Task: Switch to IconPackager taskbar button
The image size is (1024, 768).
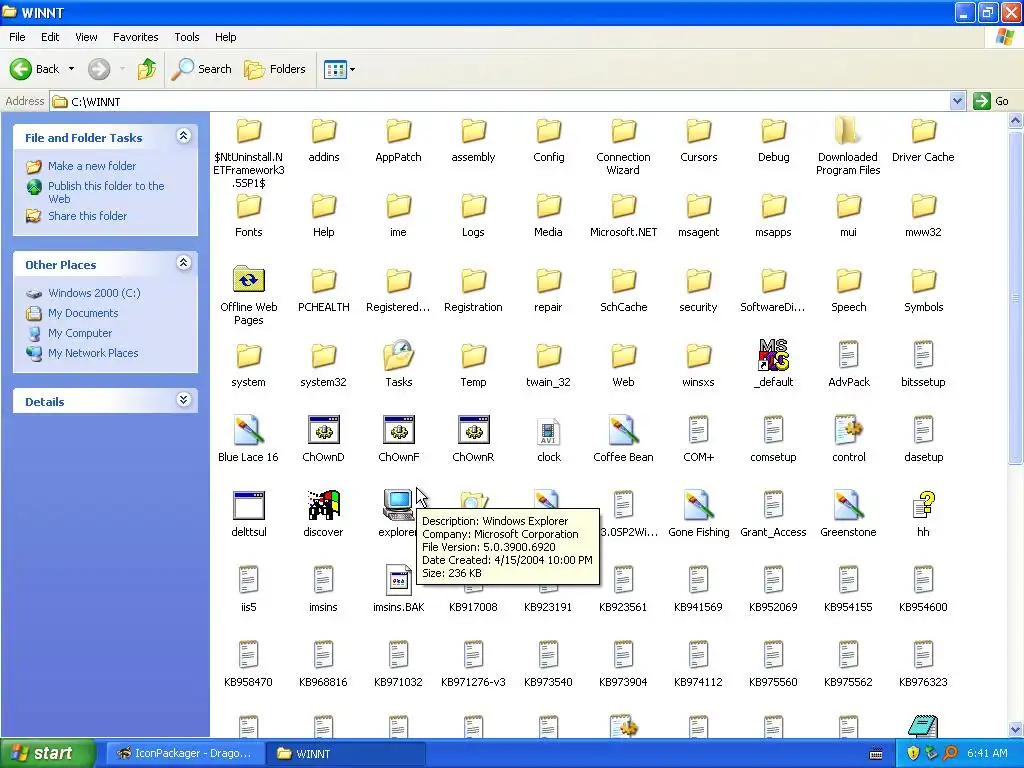Action: coord(185,753)
